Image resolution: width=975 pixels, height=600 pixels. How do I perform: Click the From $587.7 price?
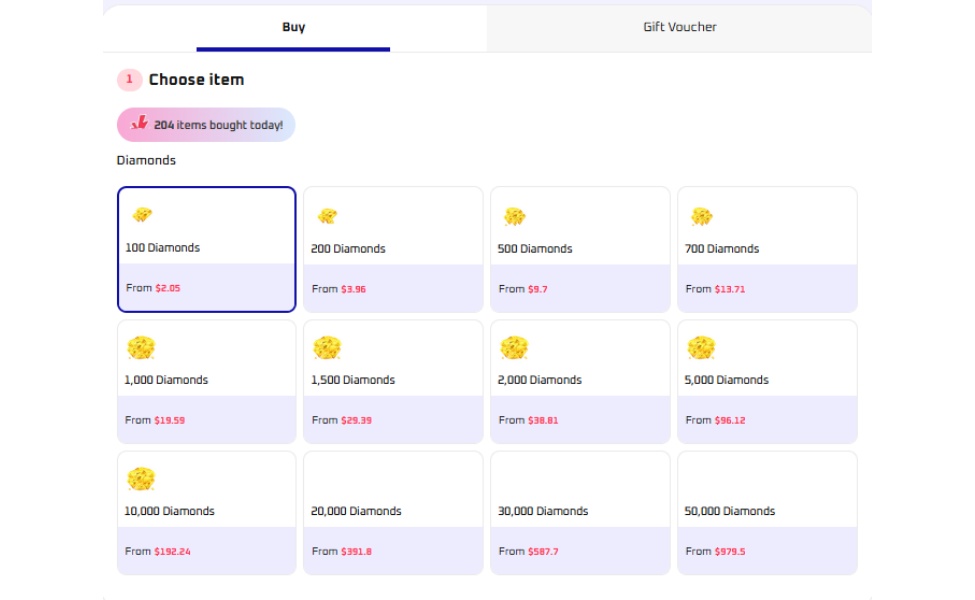529,552
